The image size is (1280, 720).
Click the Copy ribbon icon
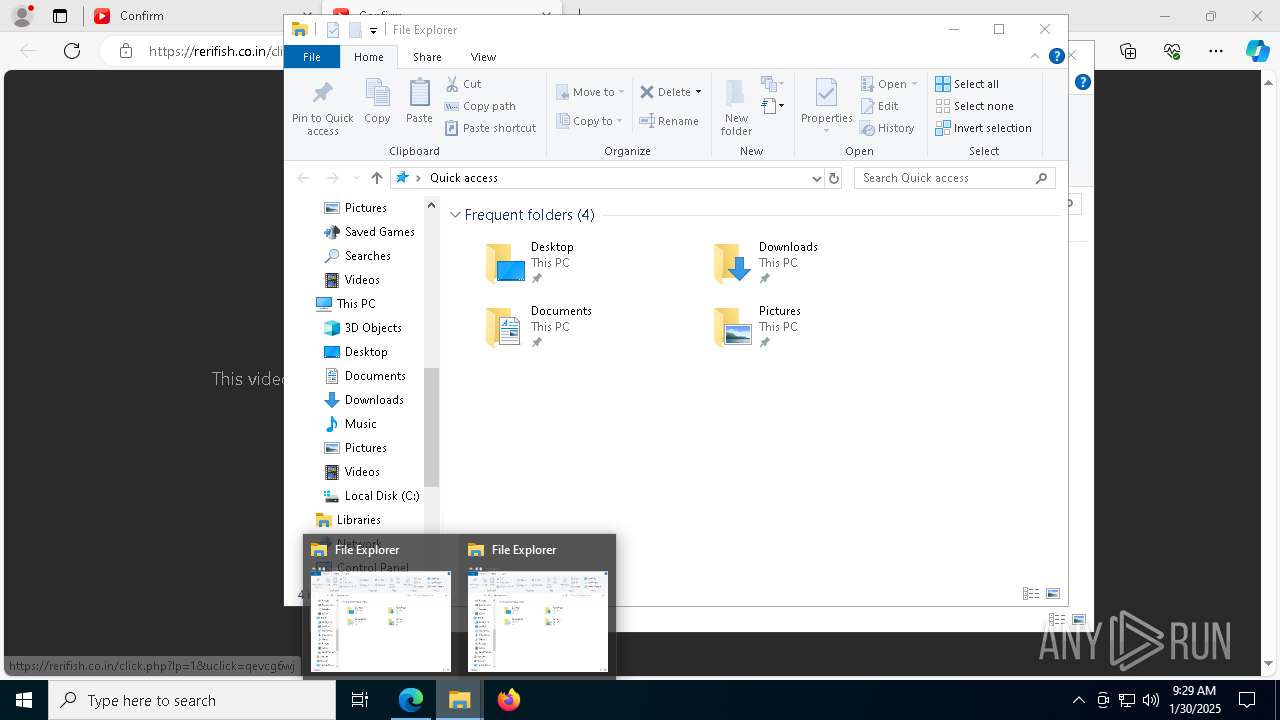click(x=377, y=102)
